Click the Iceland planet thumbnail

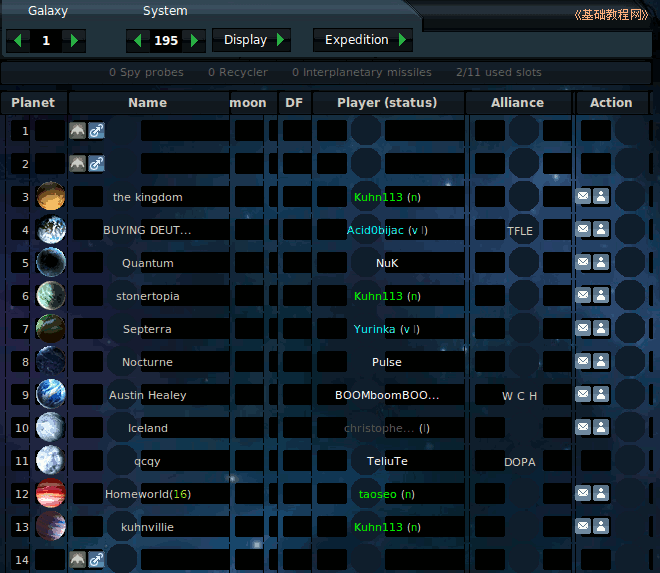(x=50, y=428)
